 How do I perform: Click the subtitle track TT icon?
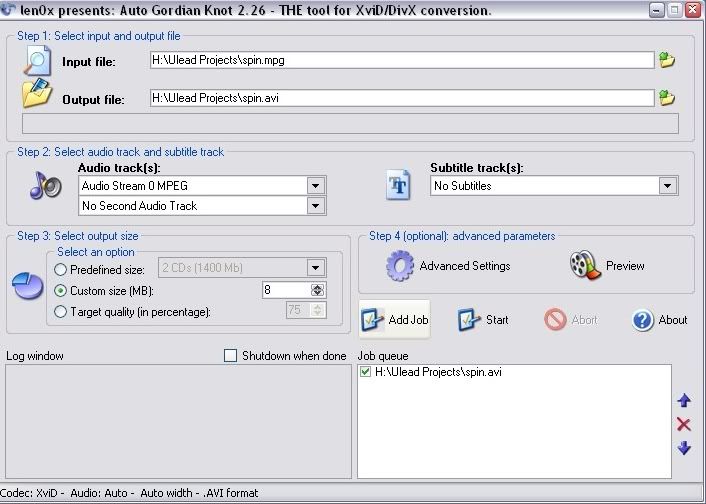pos(398,185)
